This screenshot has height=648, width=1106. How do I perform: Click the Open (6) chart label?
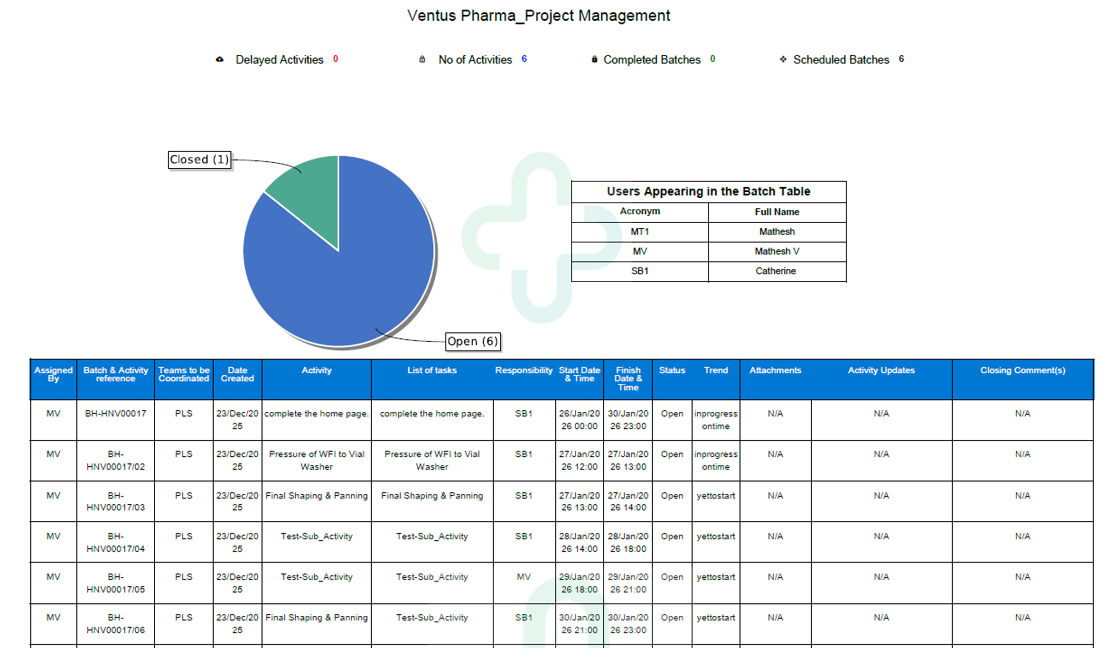pos(472,341)
